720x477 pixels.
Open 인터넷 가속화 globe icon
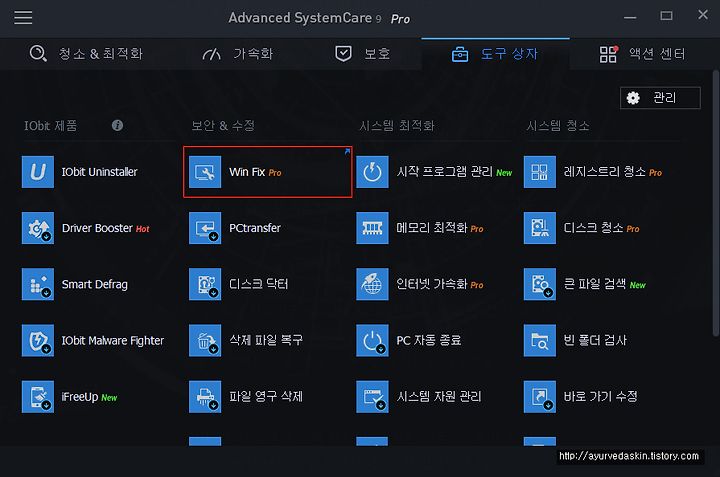click(x=372, y=284)
